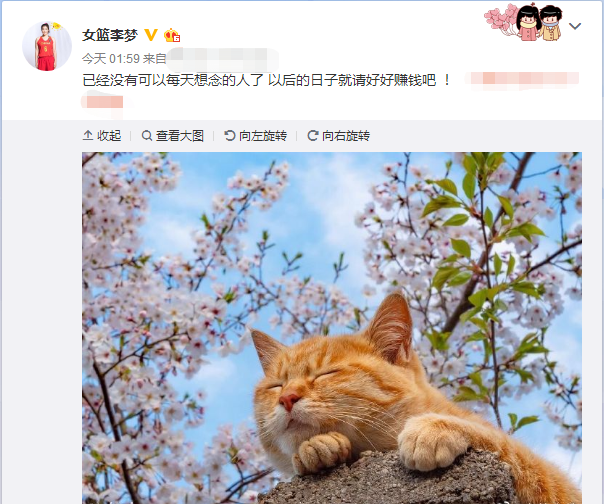Open full image via 查看大图
604x504 pixels.
click(173, 136)
